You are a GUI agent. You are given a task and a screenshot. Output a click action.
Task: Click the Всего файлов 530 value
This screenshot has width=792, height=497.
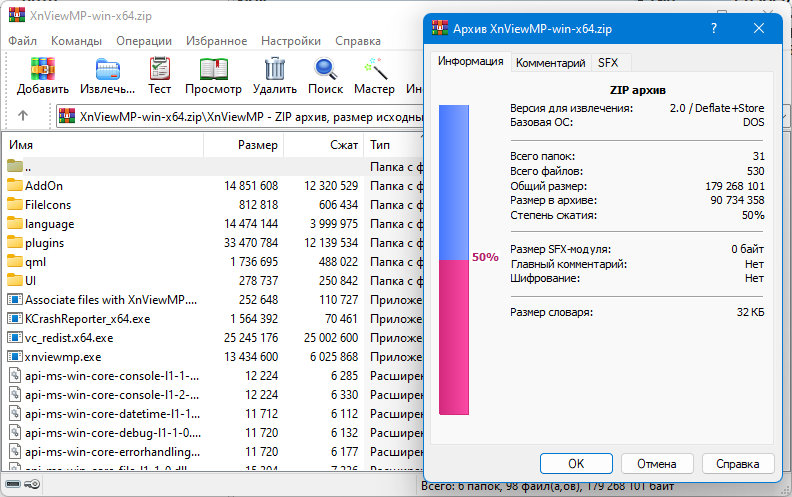click(756, 171)
